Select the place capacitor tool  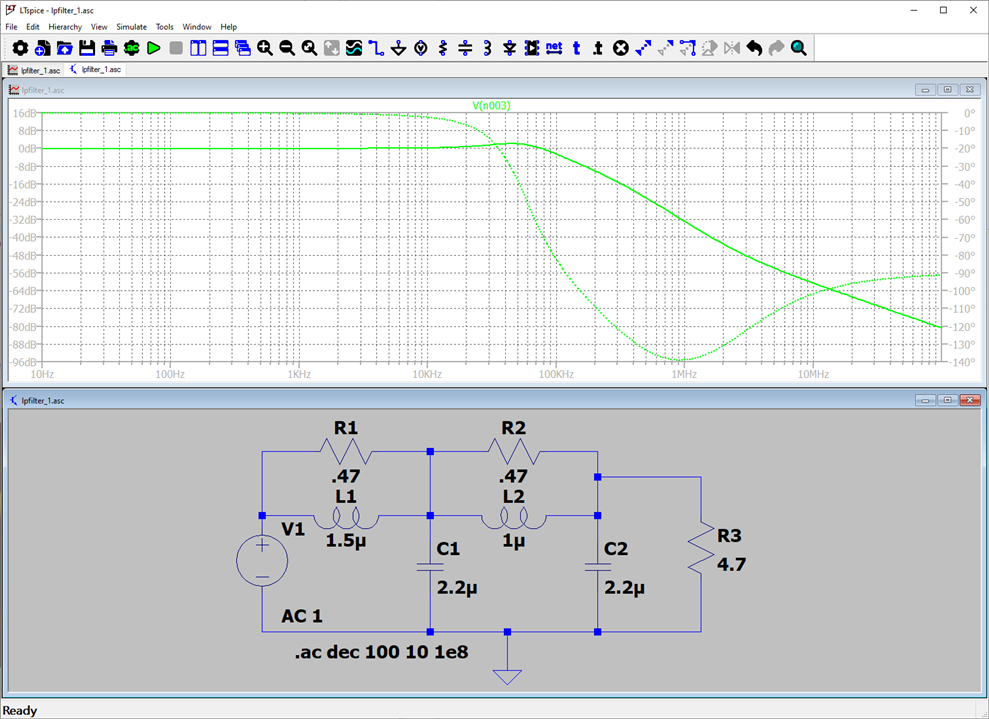point(465,48)
